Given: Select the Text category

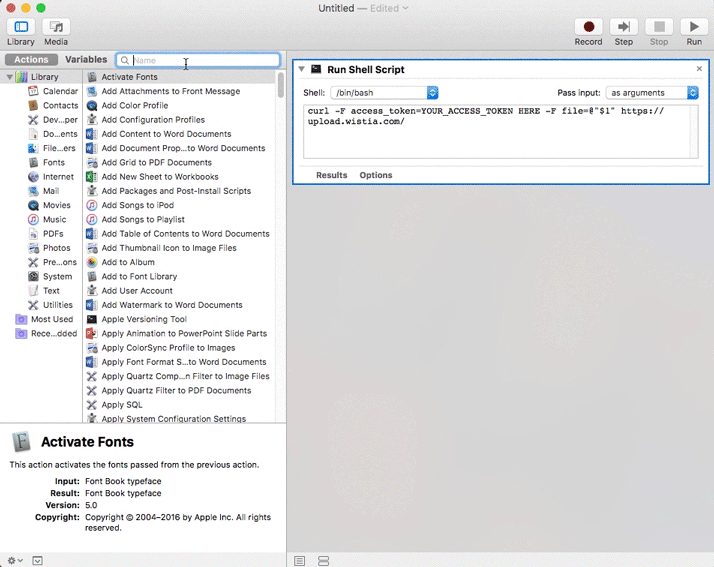Looking at the screenshot, I should [x=44, y=291].
